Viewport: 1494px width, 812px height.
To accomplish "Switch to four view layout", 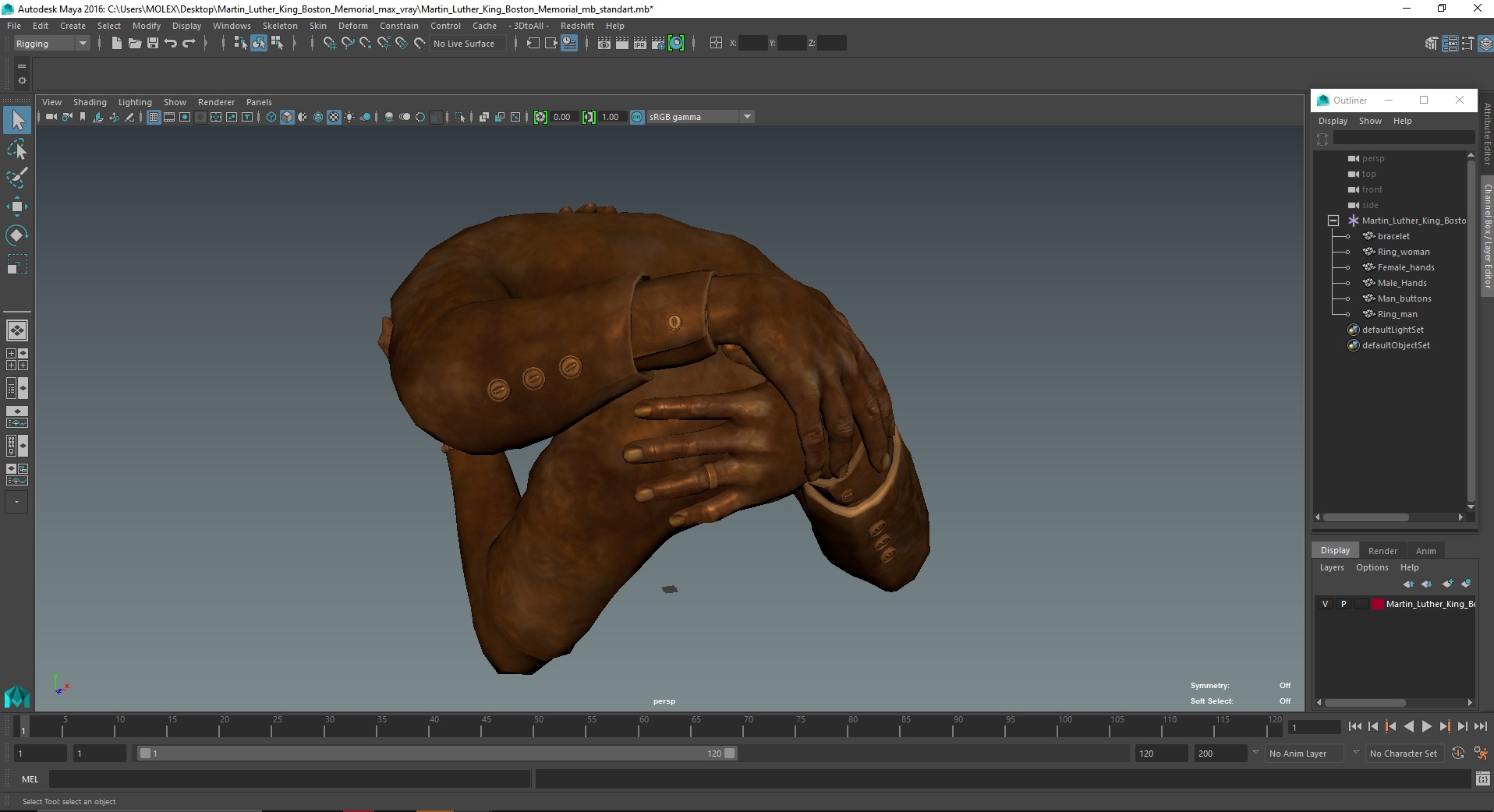I will (x=17, y=359).
